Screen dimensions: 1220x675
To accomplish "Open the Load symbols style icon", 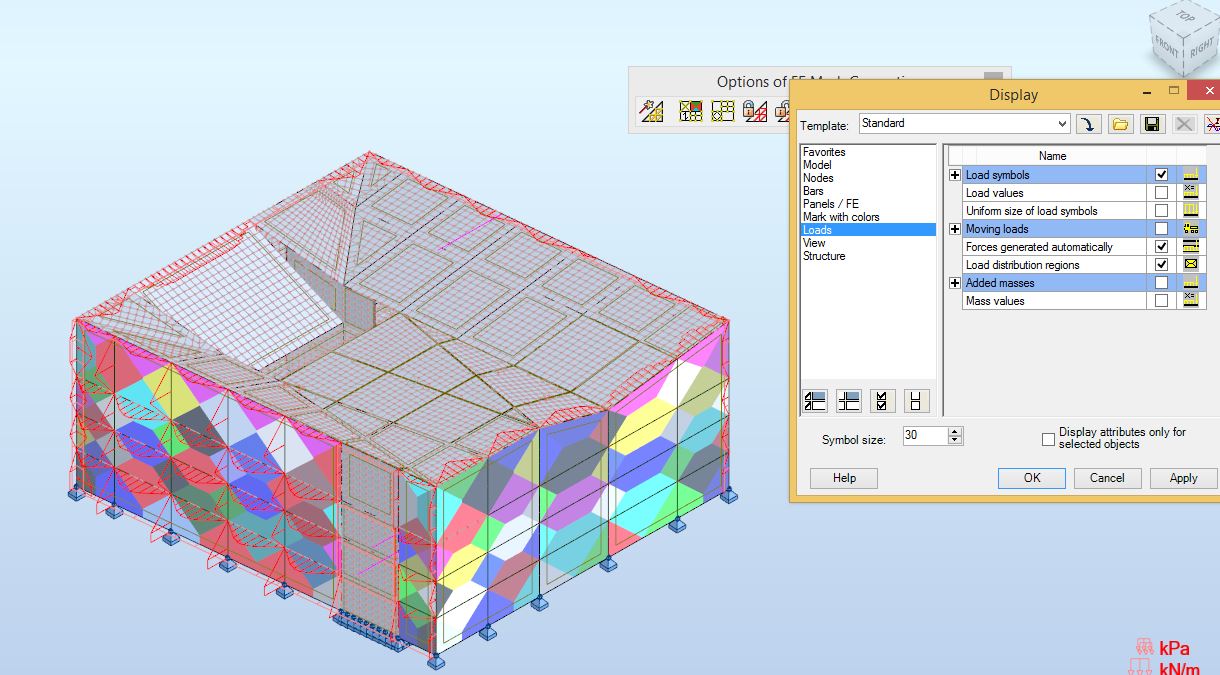I will click(1191, 175).
